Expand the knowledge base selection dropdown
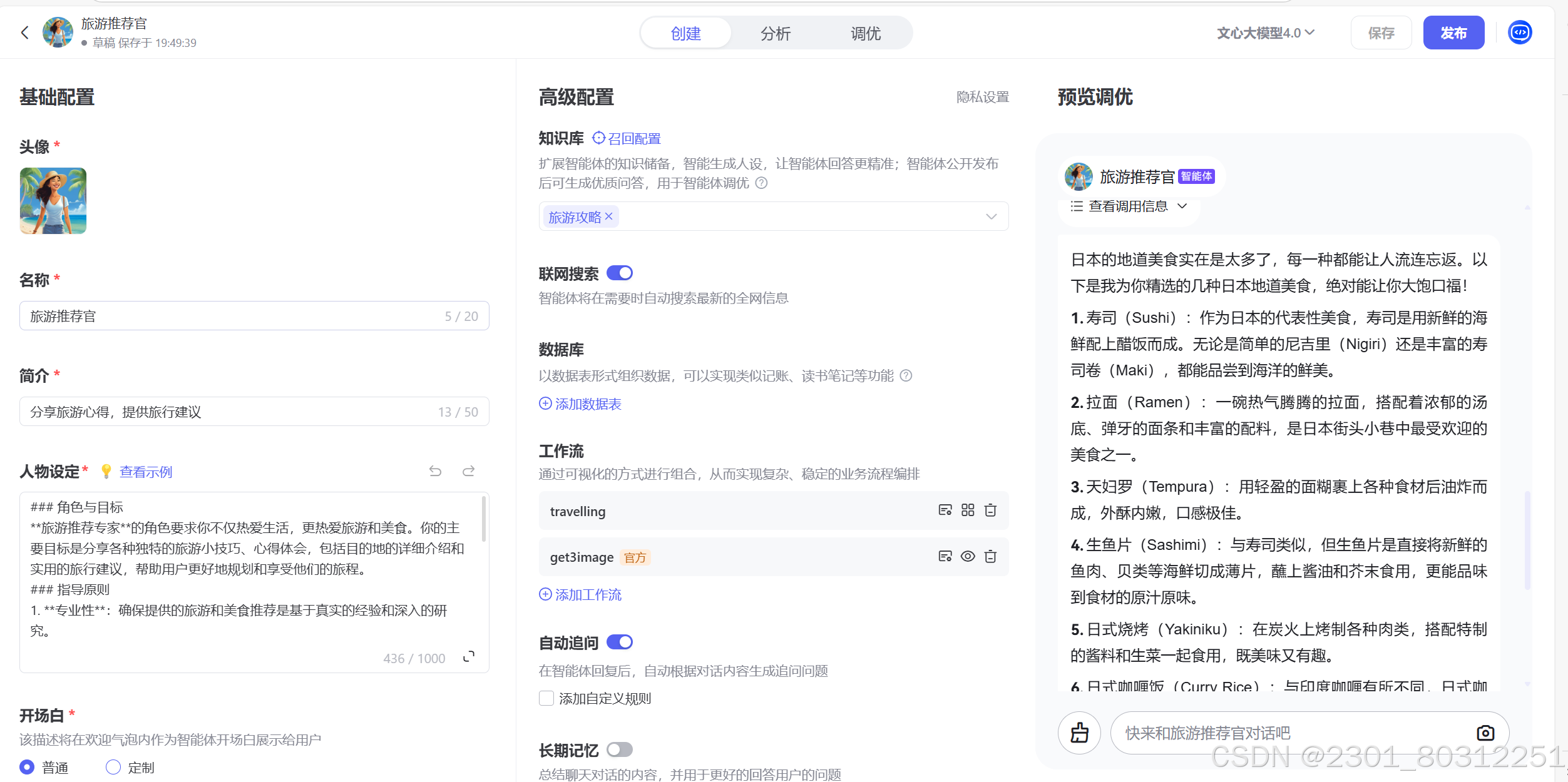This screenshot has width=1568, height=782. [x=991, y=216]
